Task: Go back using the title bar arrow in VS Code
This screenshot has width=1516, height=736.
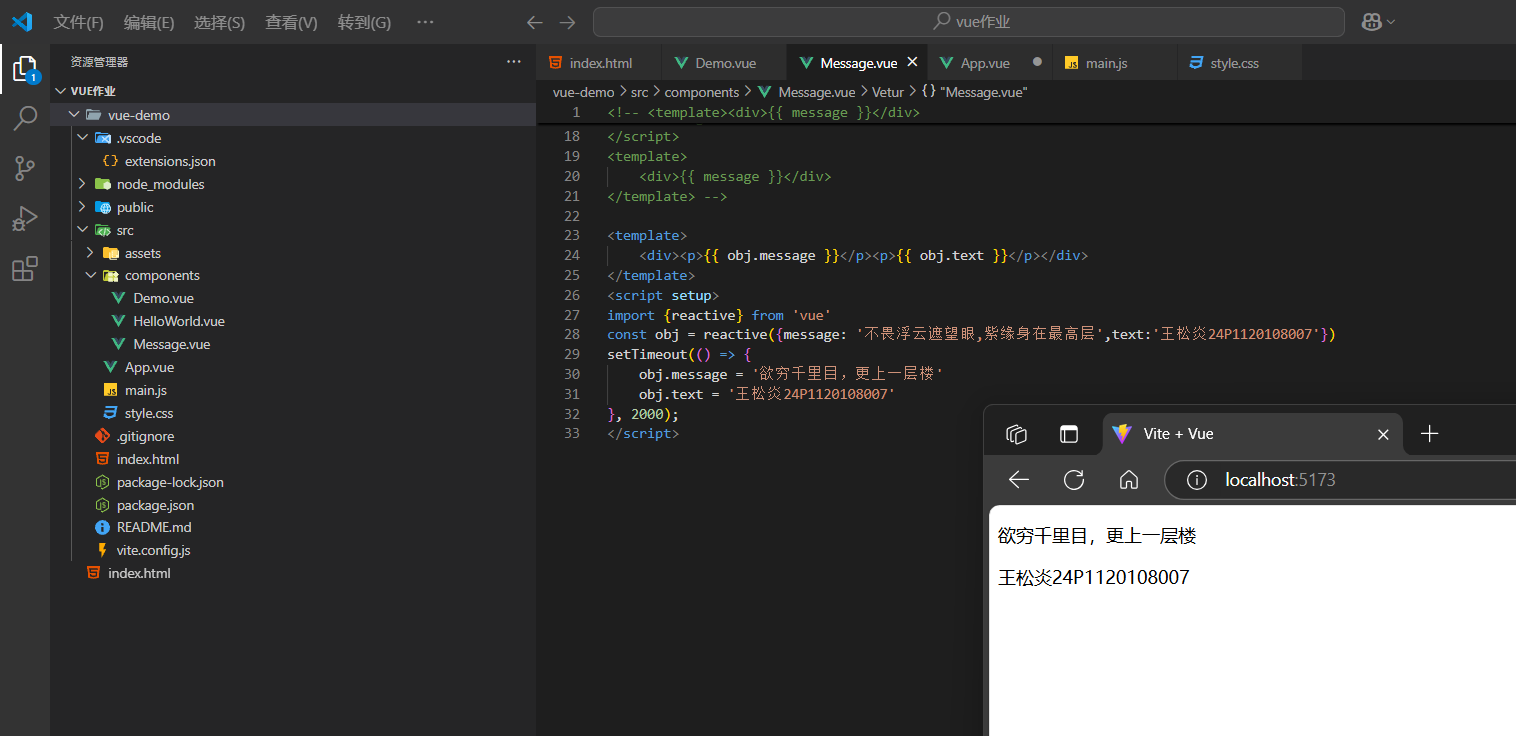Action: pyautogui.click(x=535, y=22)
